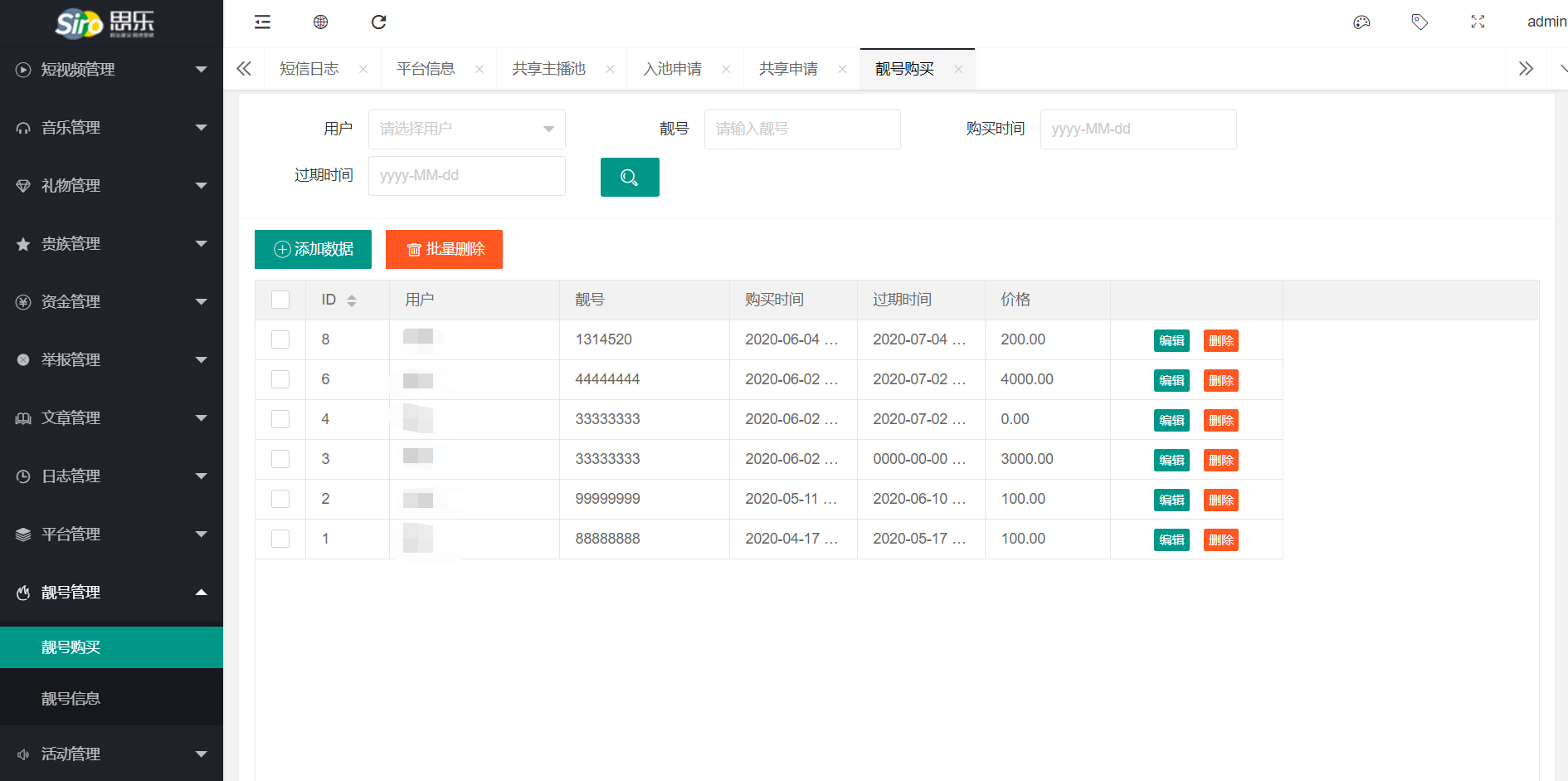Viewport: 1568px width, 781px height.
Task: Expand 活动管理 menu
Action: click(x=111, y=754)
